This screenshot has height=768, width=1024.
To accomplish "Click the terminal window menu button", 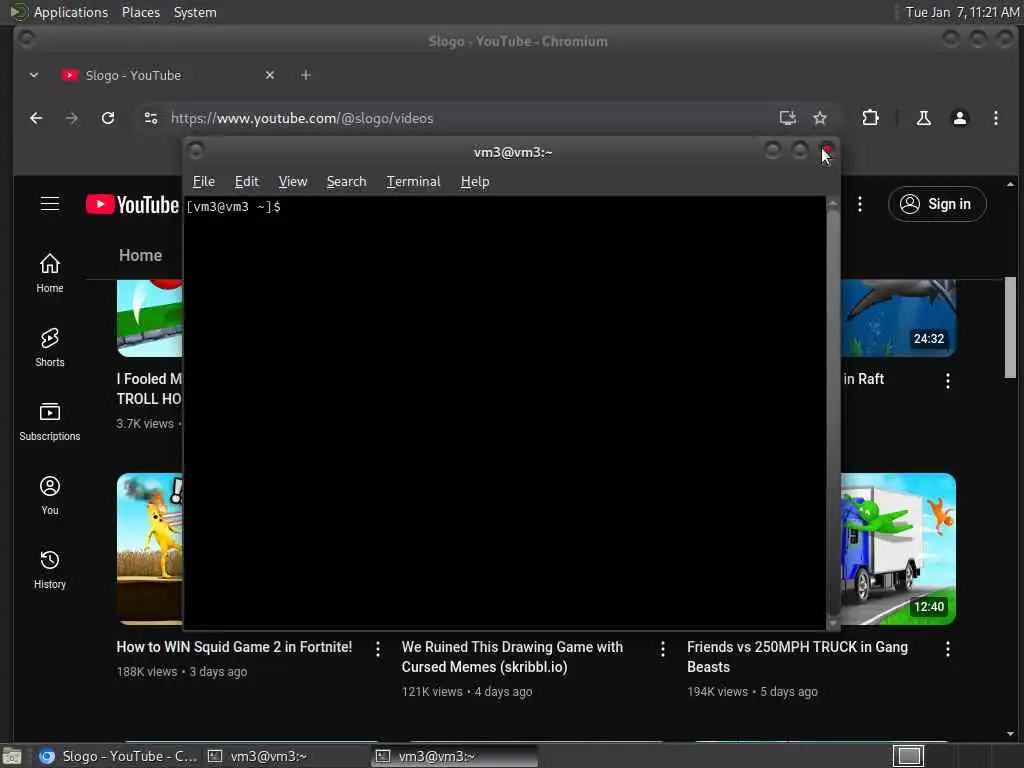I will [196, 152].
